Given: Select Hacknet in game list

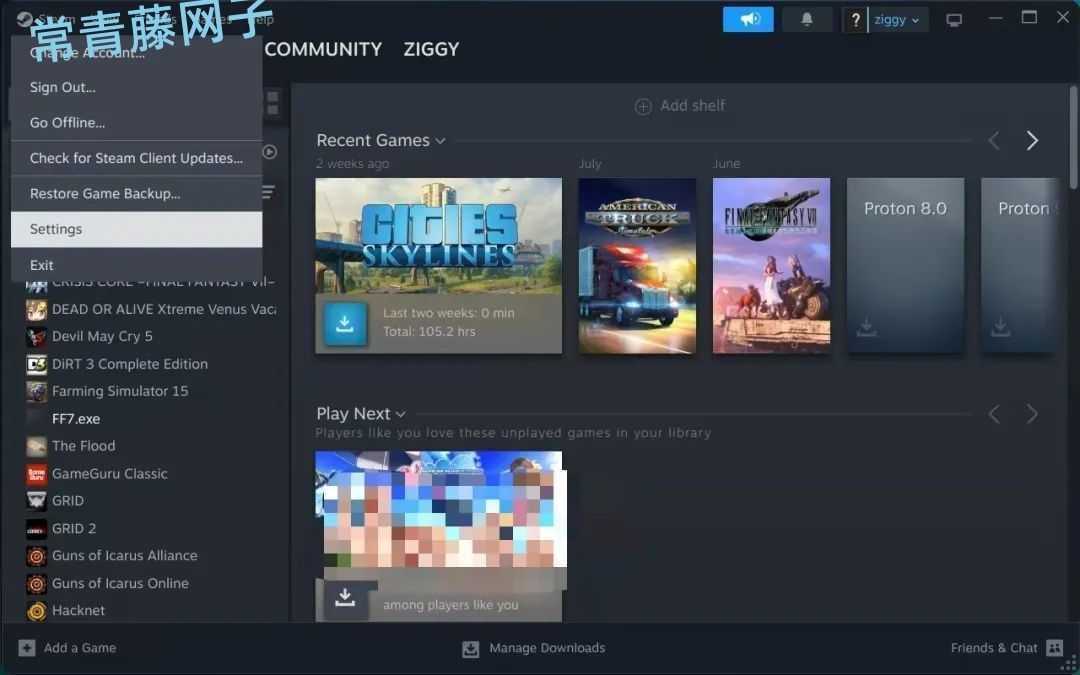Looking at the screenshot, I should [79, 610].
